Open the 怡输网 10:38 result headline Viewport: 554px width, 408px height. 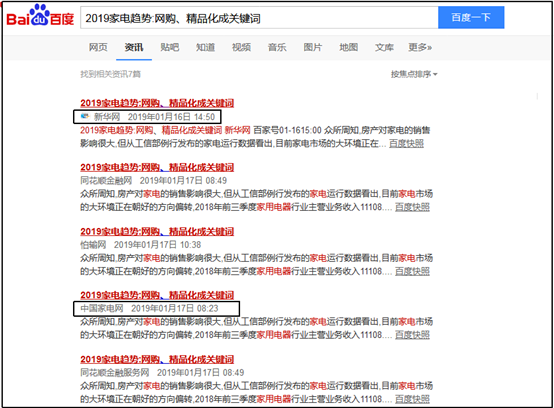pos(157,232)
